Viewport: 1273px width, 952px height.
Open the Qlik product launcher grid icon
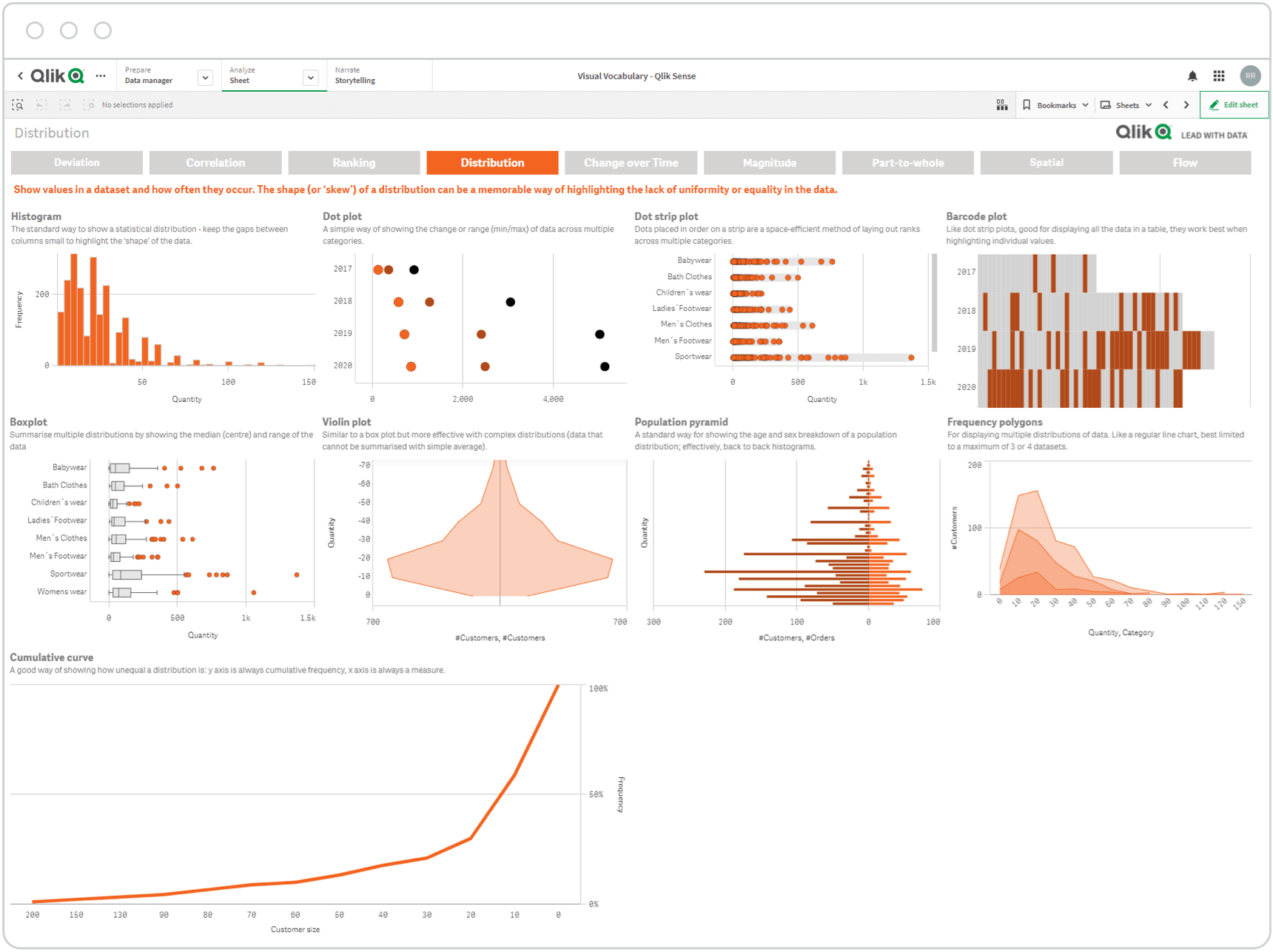point(1219,76)
